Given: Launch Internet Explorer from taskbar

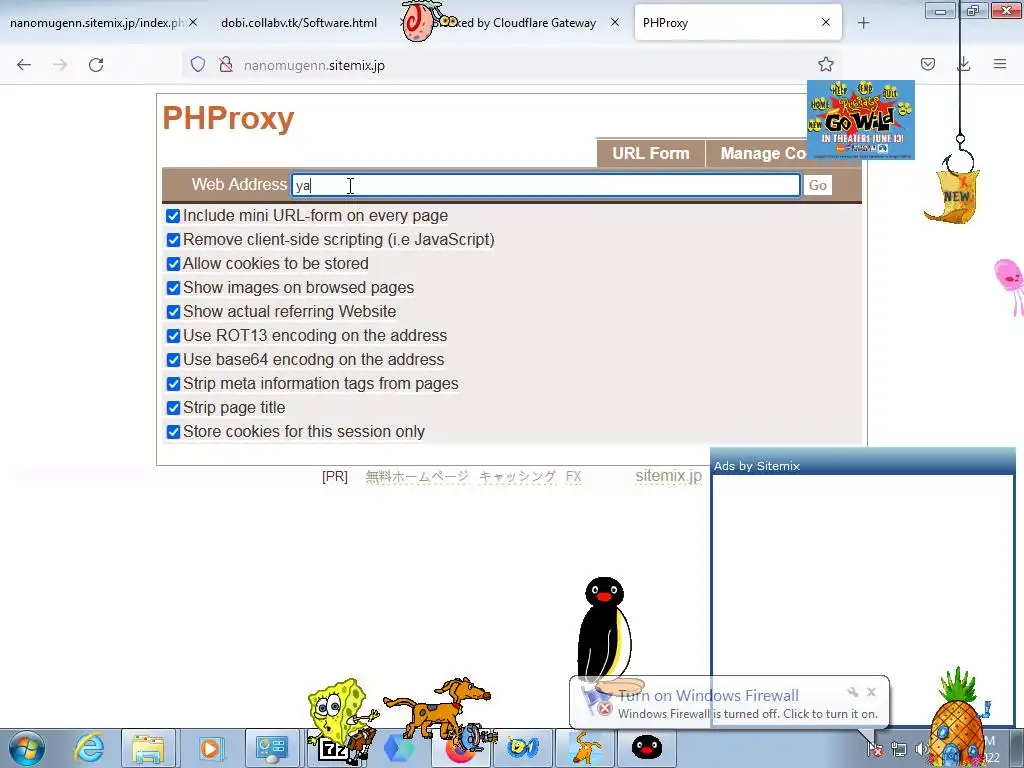Looking at the screenshot, I should tap(89, 748).
